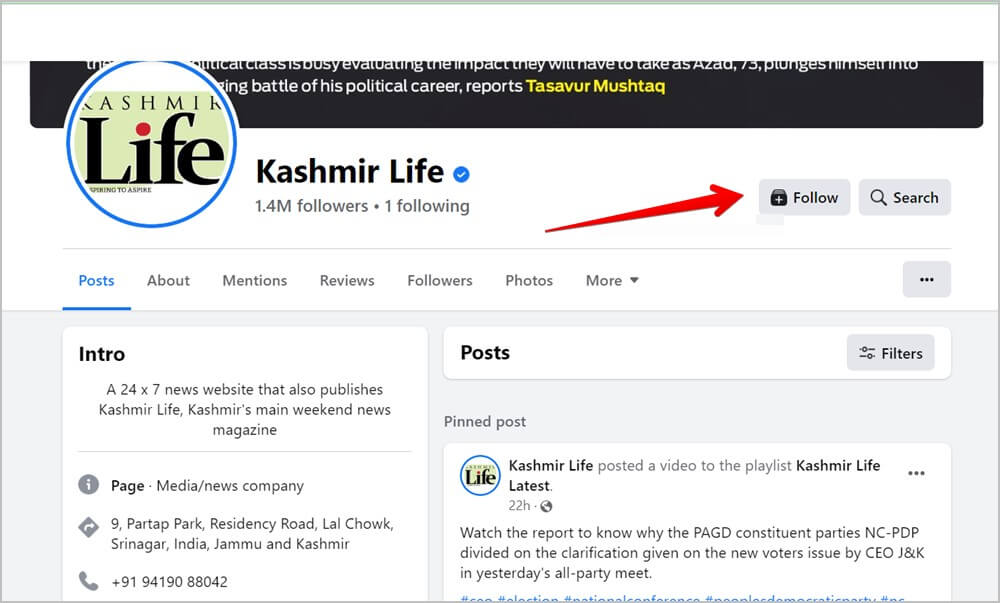Click the Pinned post label
The width and height of the screenshot is (1000, 603).
485,421
